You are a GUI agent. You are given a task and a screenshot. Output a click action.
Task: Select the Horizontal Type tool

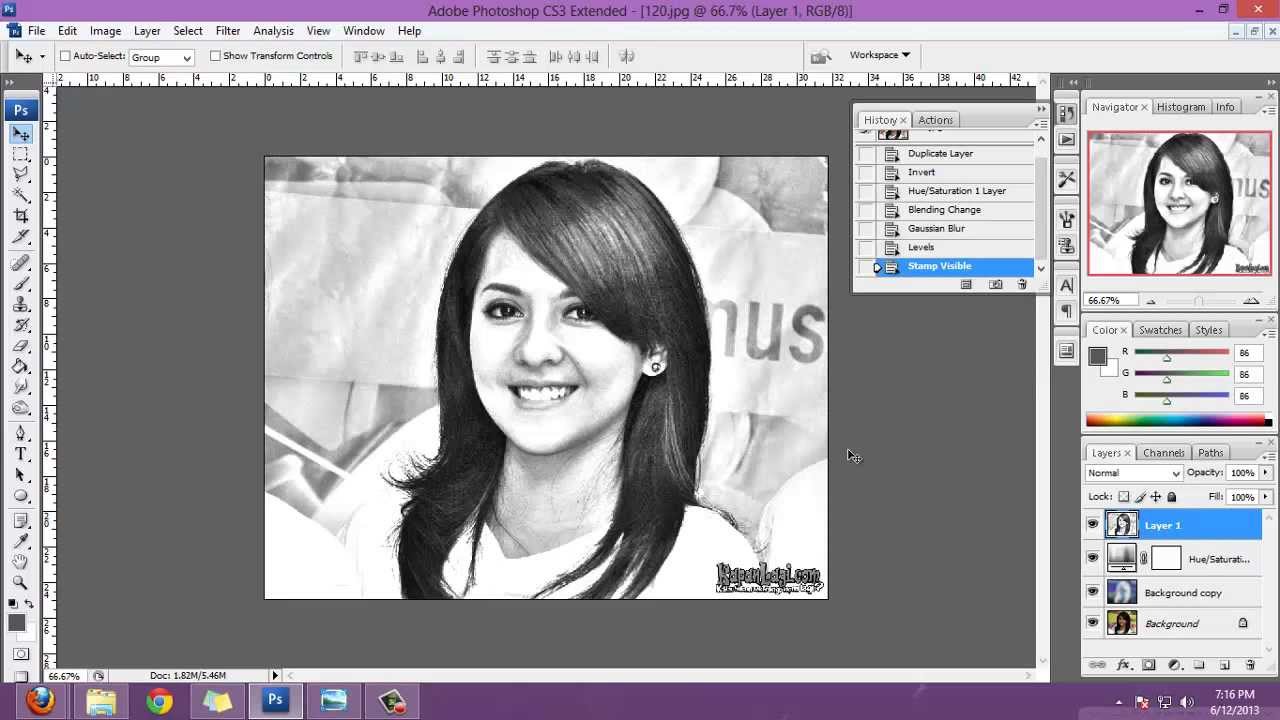21,455
